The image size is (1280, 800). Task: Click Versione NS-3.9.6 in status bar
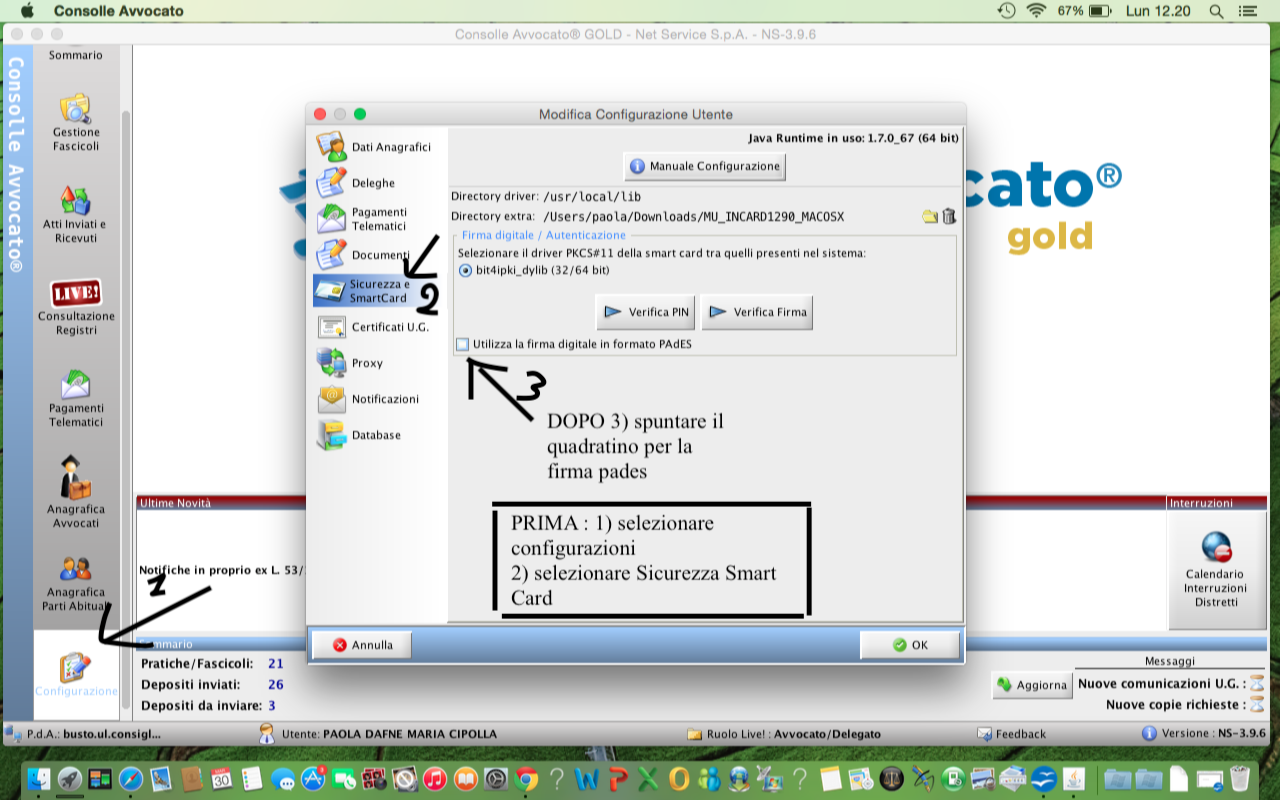(x=1204, y=734)
